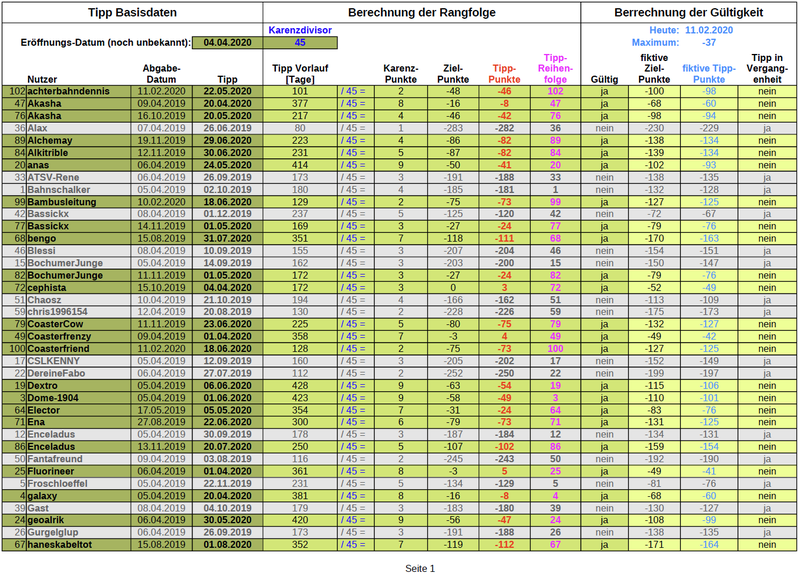Click the 'Berrechnung der Gültigkeit' header

point(688,13)
